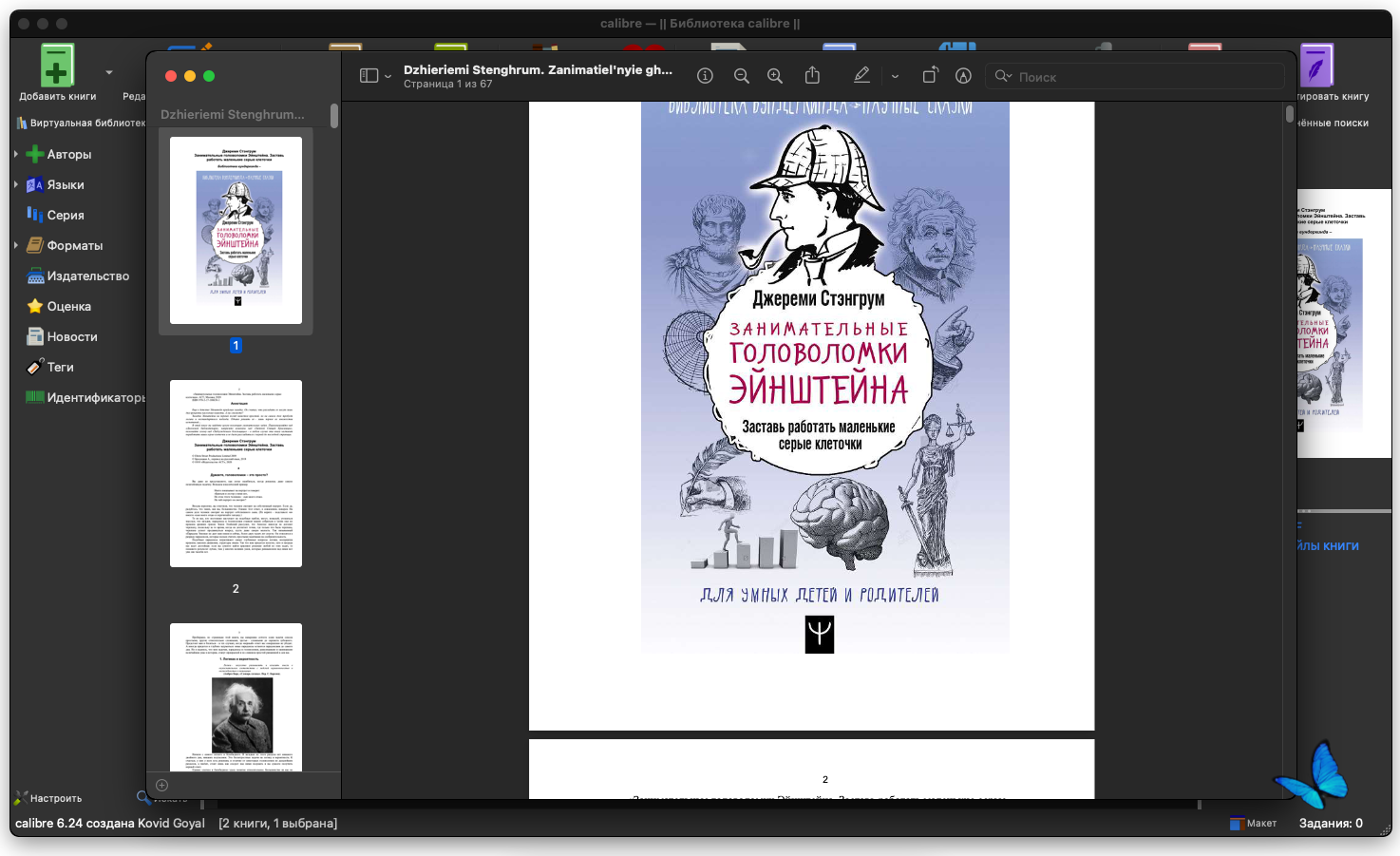Show the Markup toolbar
This screenshot has height=856, width=1400.
pos(963,76)
